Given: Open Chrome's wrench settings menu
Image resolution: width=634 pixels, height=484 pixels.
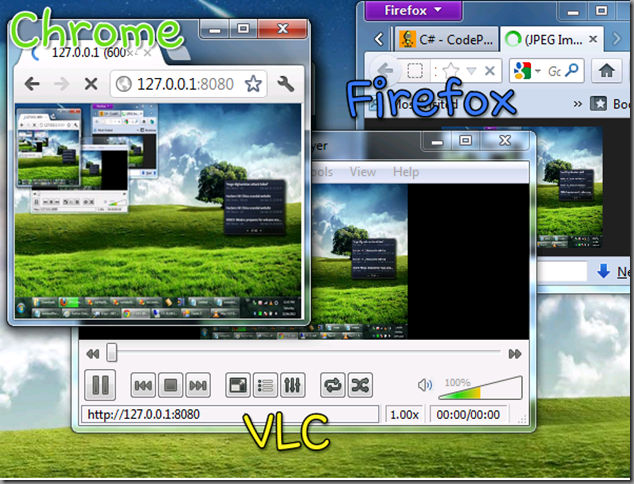Looking at the screenshot, I should click(285, 84).
